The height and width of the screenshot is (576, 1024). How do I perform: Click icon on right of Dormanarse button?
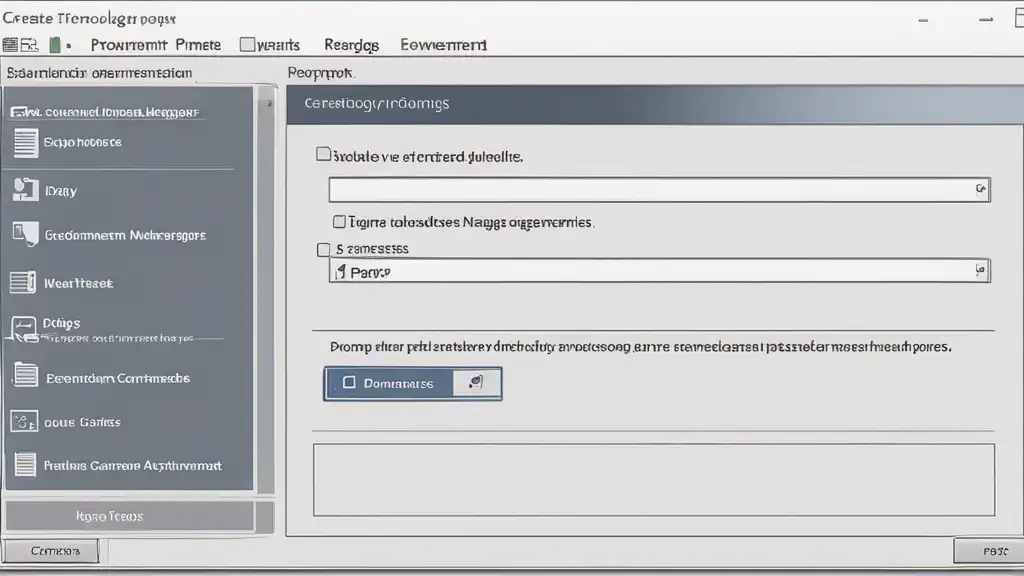pos(476,383)
